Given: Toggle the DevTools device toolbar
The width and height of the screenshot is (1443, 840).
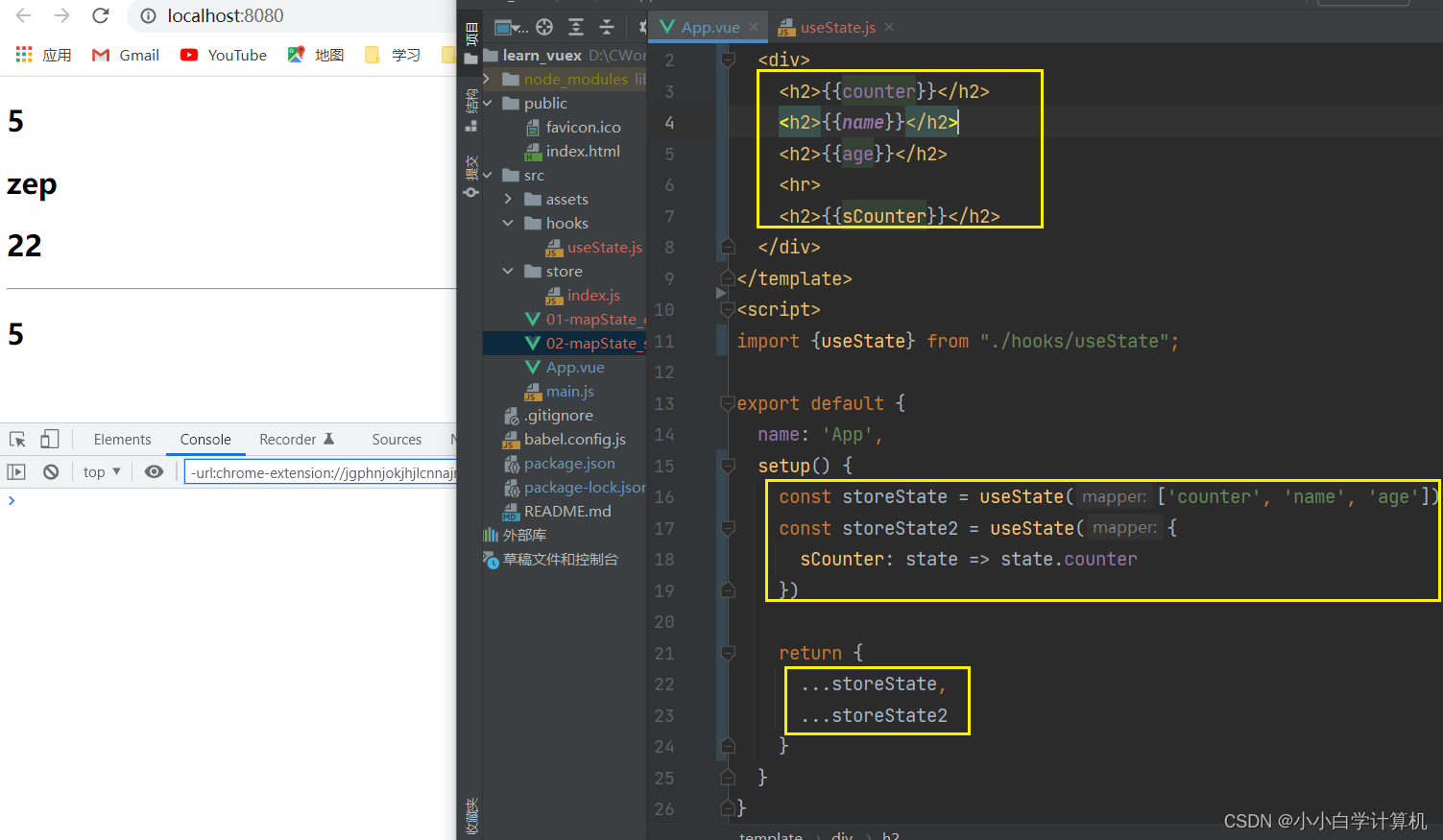Looking at the screenshot, I should (x=50, y=440).
